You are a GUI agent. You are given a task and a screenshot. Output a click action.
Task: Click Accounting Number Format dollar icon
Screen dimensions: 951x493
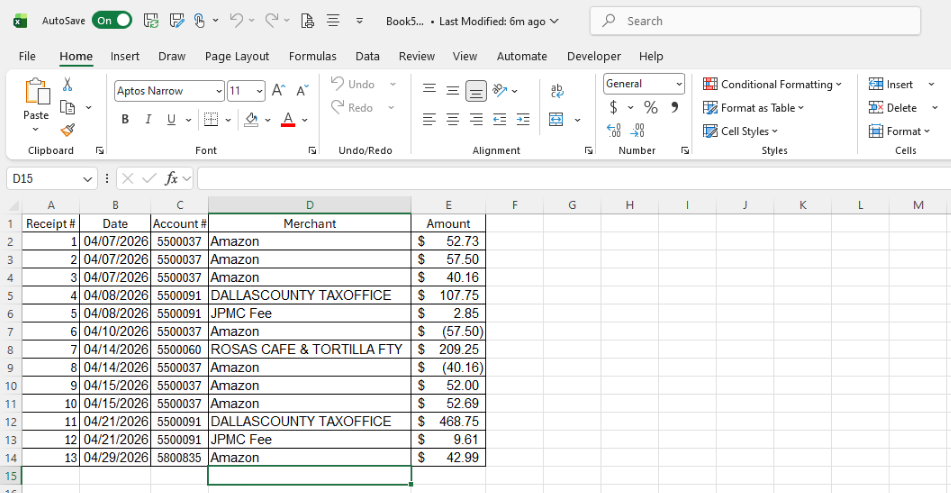tap(614, 107)
